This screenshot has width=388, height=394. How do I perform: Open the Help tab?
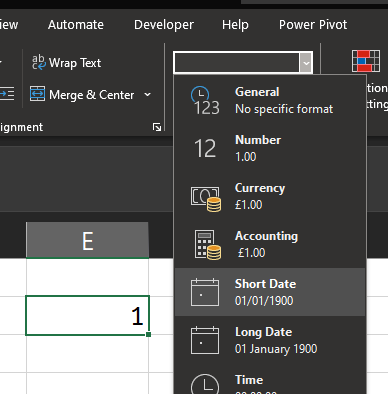235,25
